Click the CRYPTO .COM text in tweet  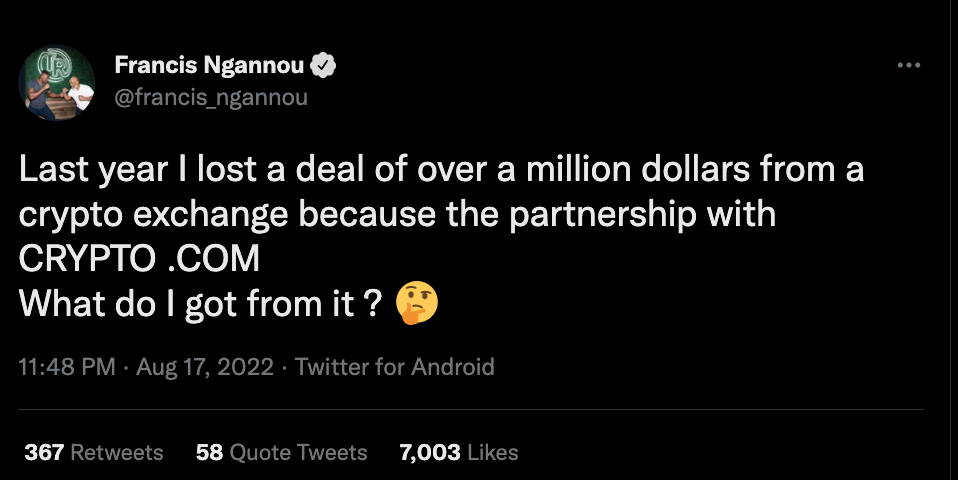[x=139, y=259]
